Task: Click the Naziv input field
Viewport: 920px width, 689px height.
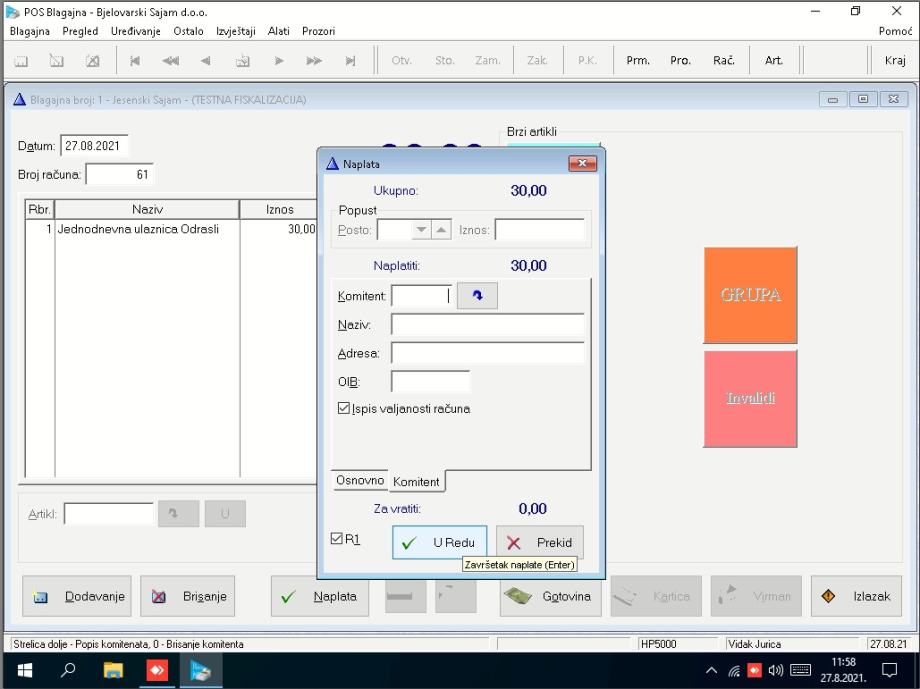Action: [487, 324]
